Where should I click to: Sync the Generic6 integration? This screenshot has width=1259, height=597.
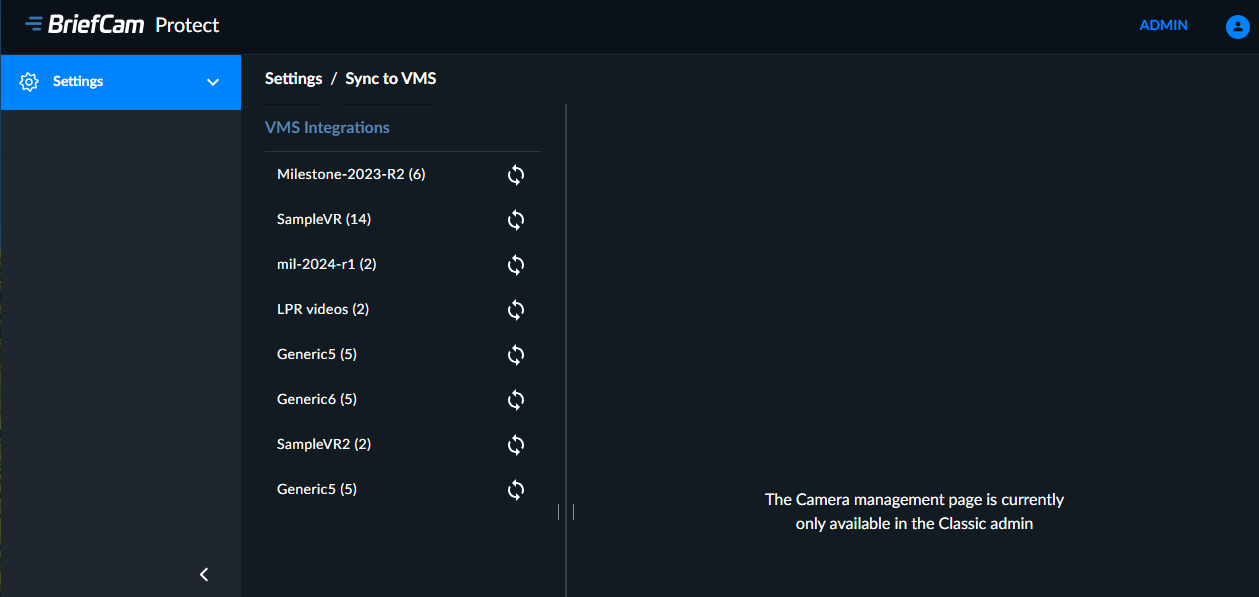(516, 400)
